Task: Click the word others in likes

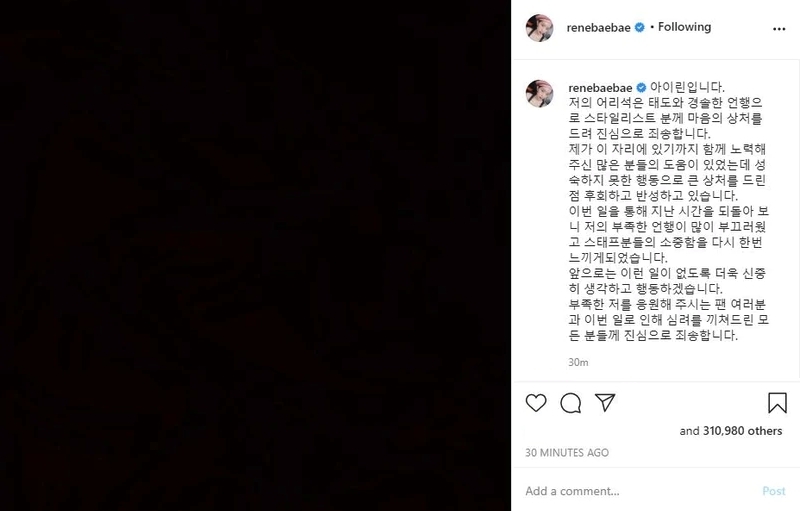Action: 764,431
